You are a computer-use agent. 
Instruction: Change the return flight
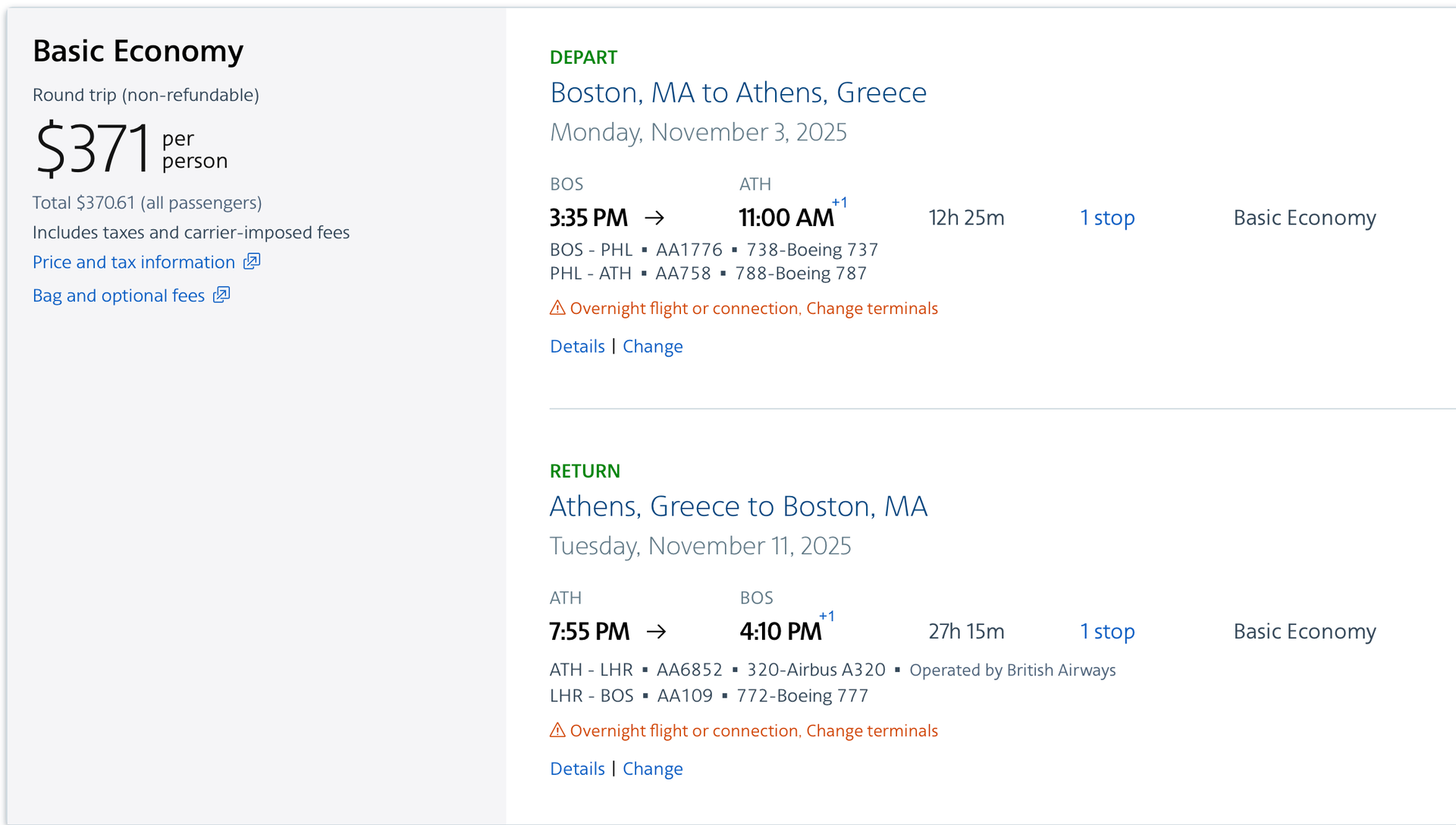(653, 768)
